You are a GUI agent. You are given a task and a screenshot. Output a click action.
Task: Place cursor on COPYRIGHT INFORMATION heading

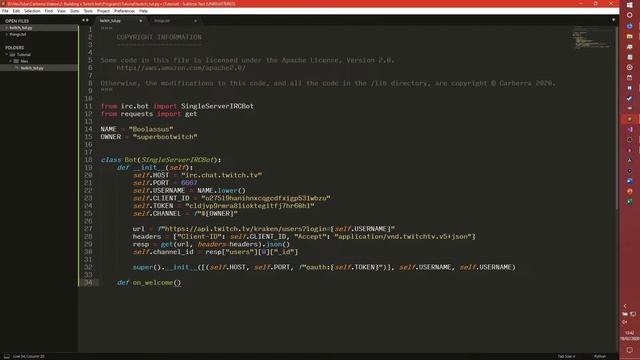(x=159, y=37)
